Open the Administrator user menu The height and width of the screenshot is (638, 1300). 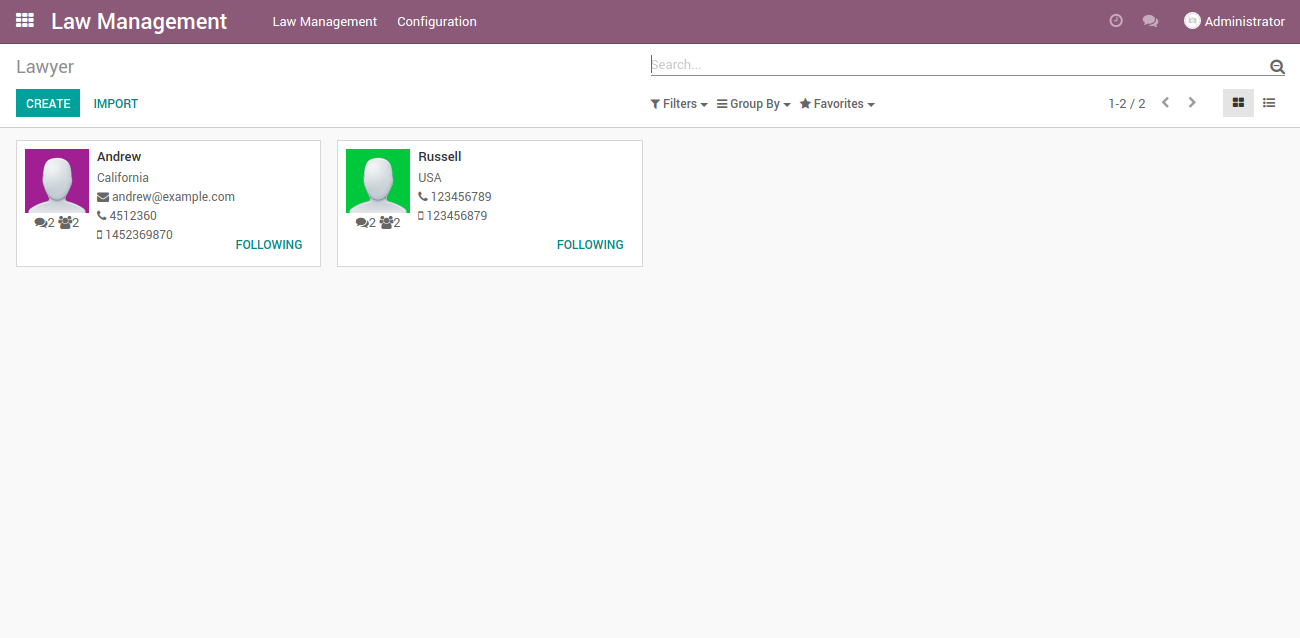[1234, 21]
